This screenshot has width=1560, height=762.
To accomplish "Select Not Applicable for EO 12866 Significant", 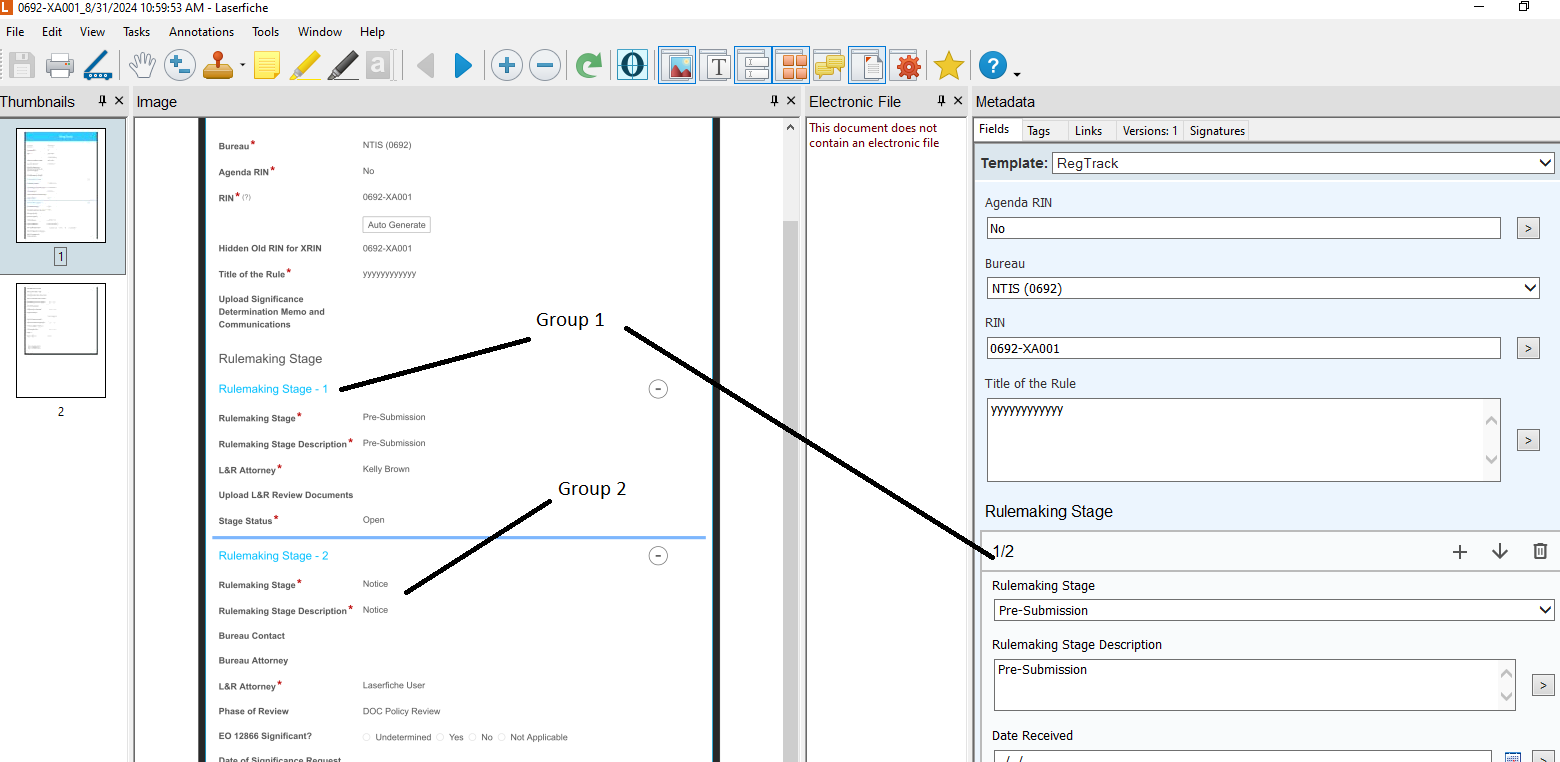I will [502, 737].
